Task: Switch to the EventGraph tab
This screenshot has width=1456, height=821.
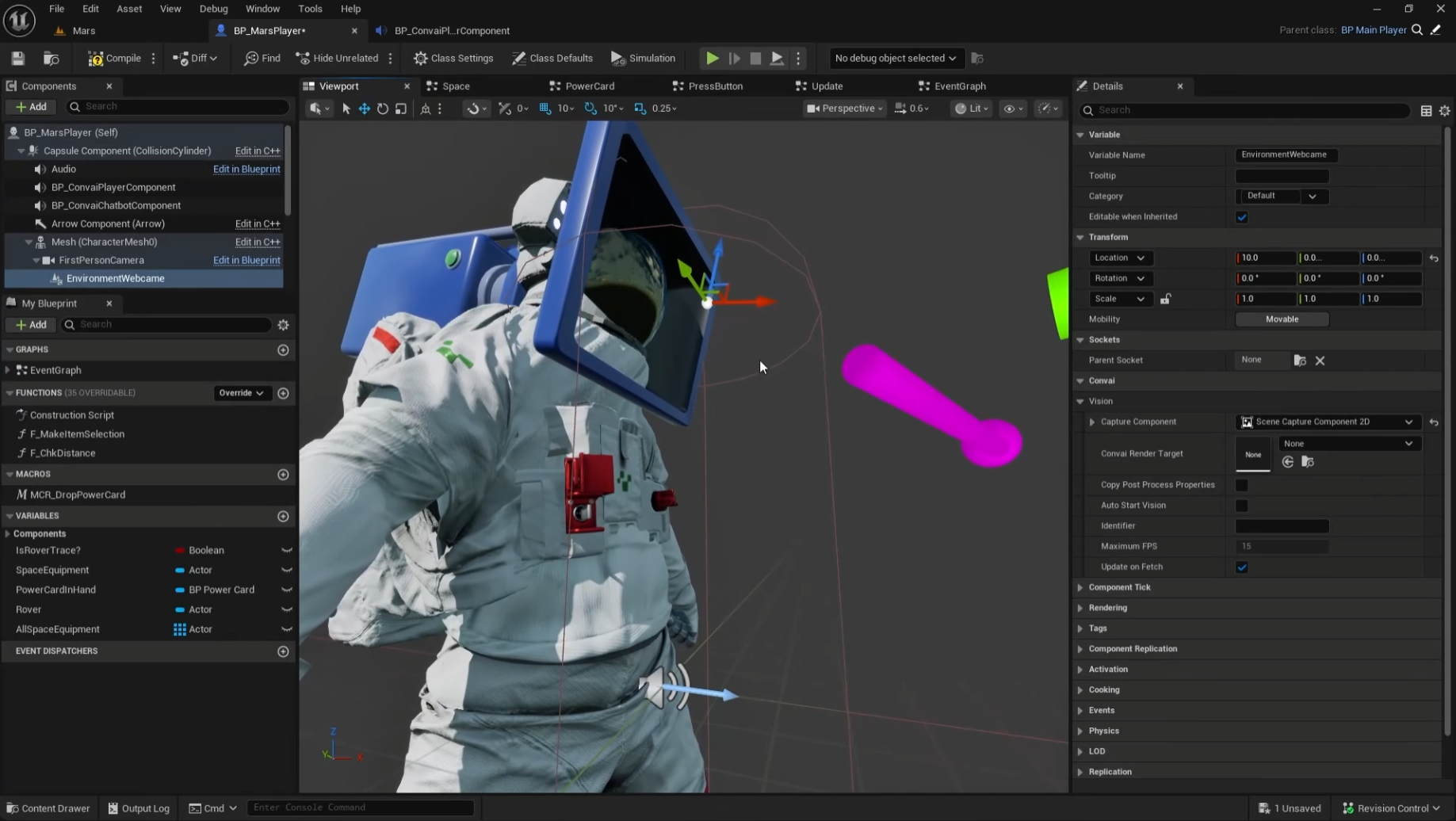Action: (x=959, y=86)
